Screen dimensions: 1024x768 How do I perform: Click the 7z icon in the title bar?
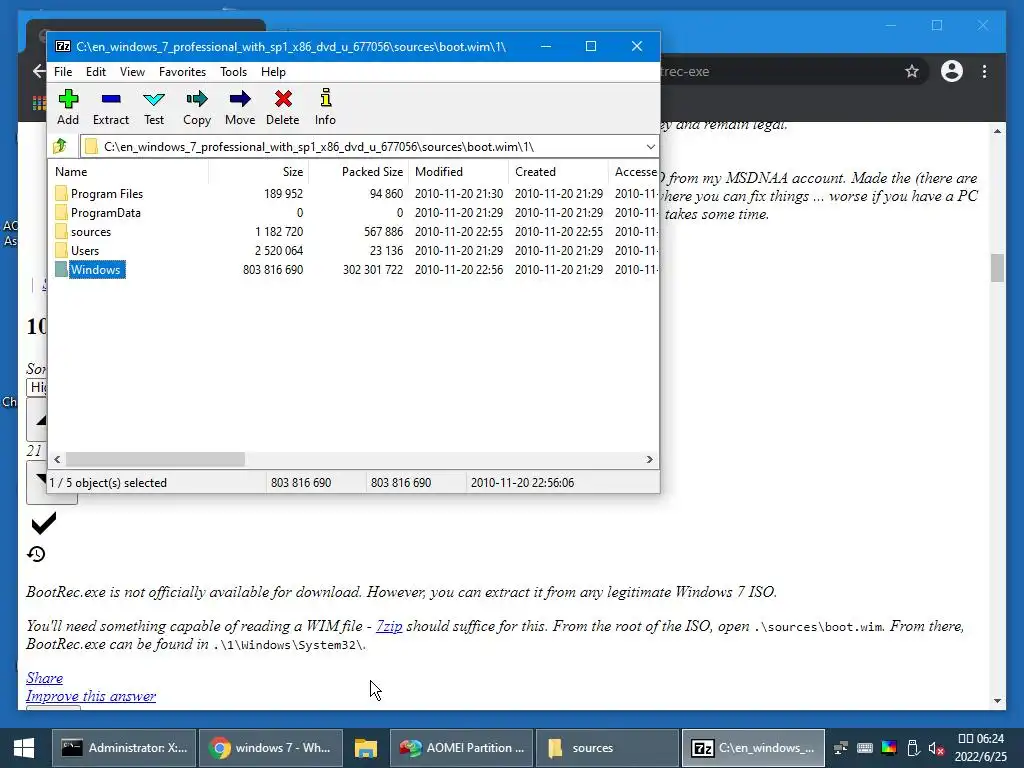point(63,46)
